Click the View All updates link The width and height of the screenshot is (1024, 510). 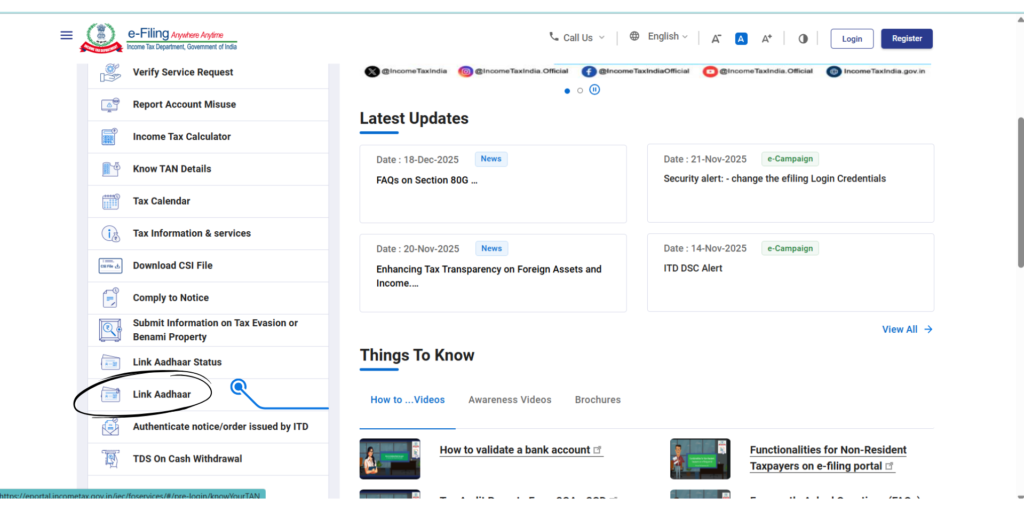[906, 329]
